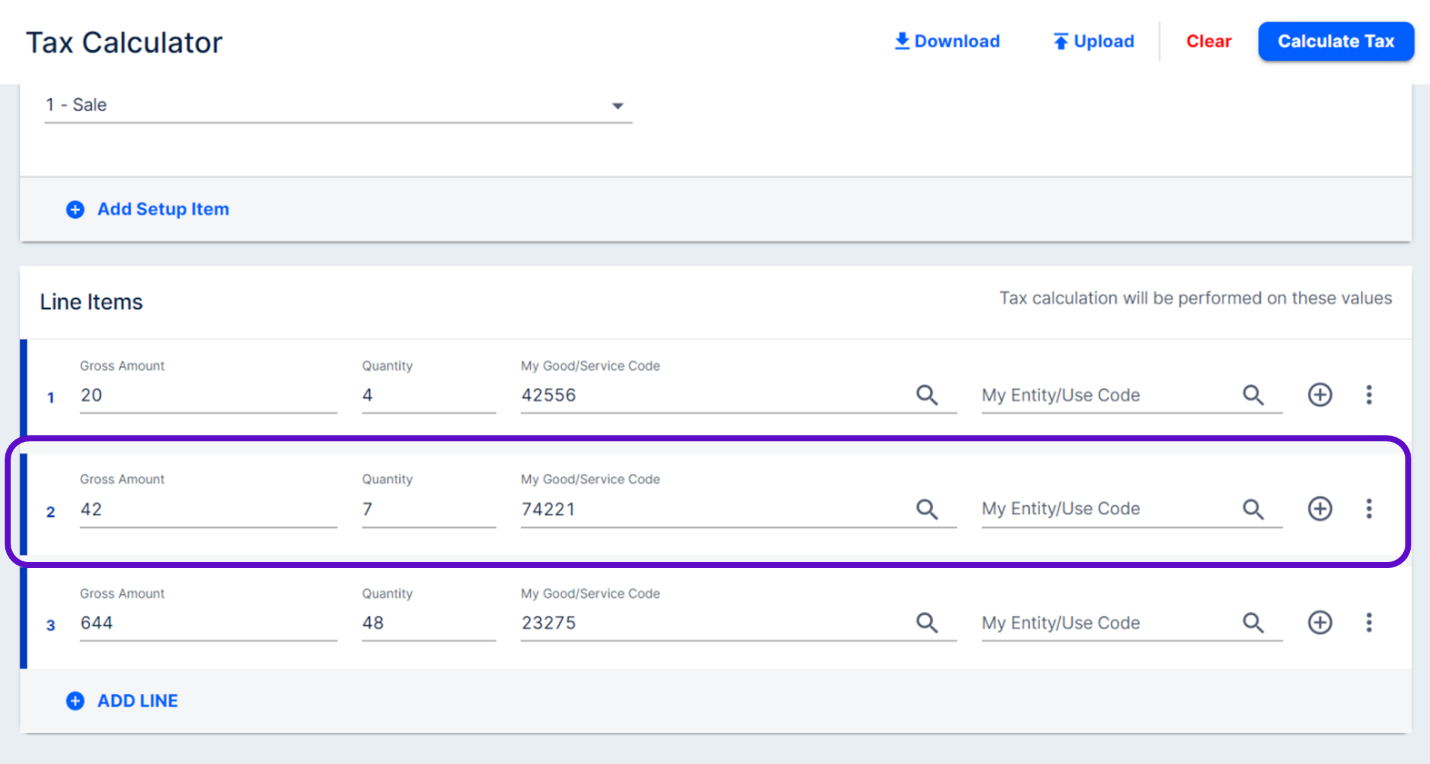Click the Upload link in header
Screen dimensions: 1430x764
pyautogui.click(x=1093, y=41)
